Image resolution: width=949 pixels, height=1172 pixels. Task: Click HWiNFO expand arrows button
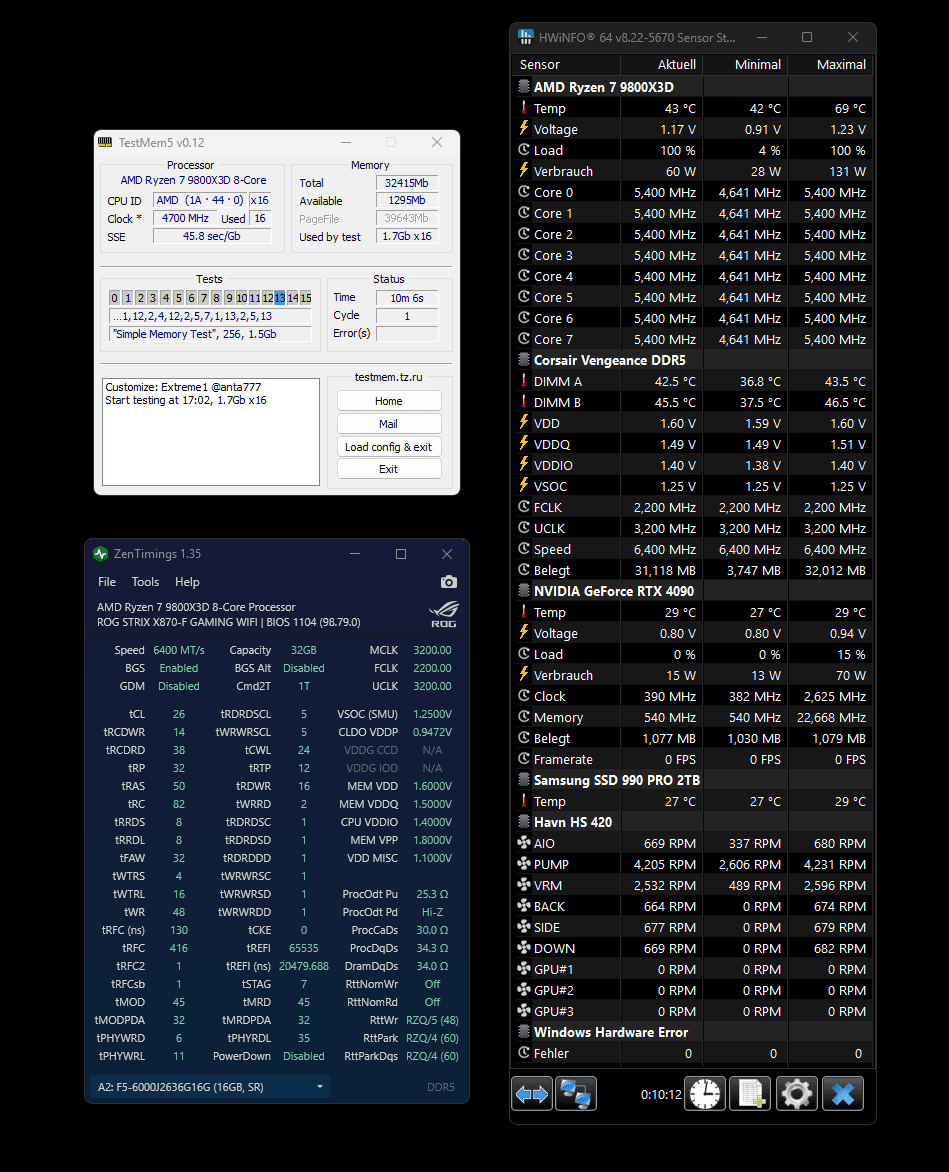(532, 1094)
